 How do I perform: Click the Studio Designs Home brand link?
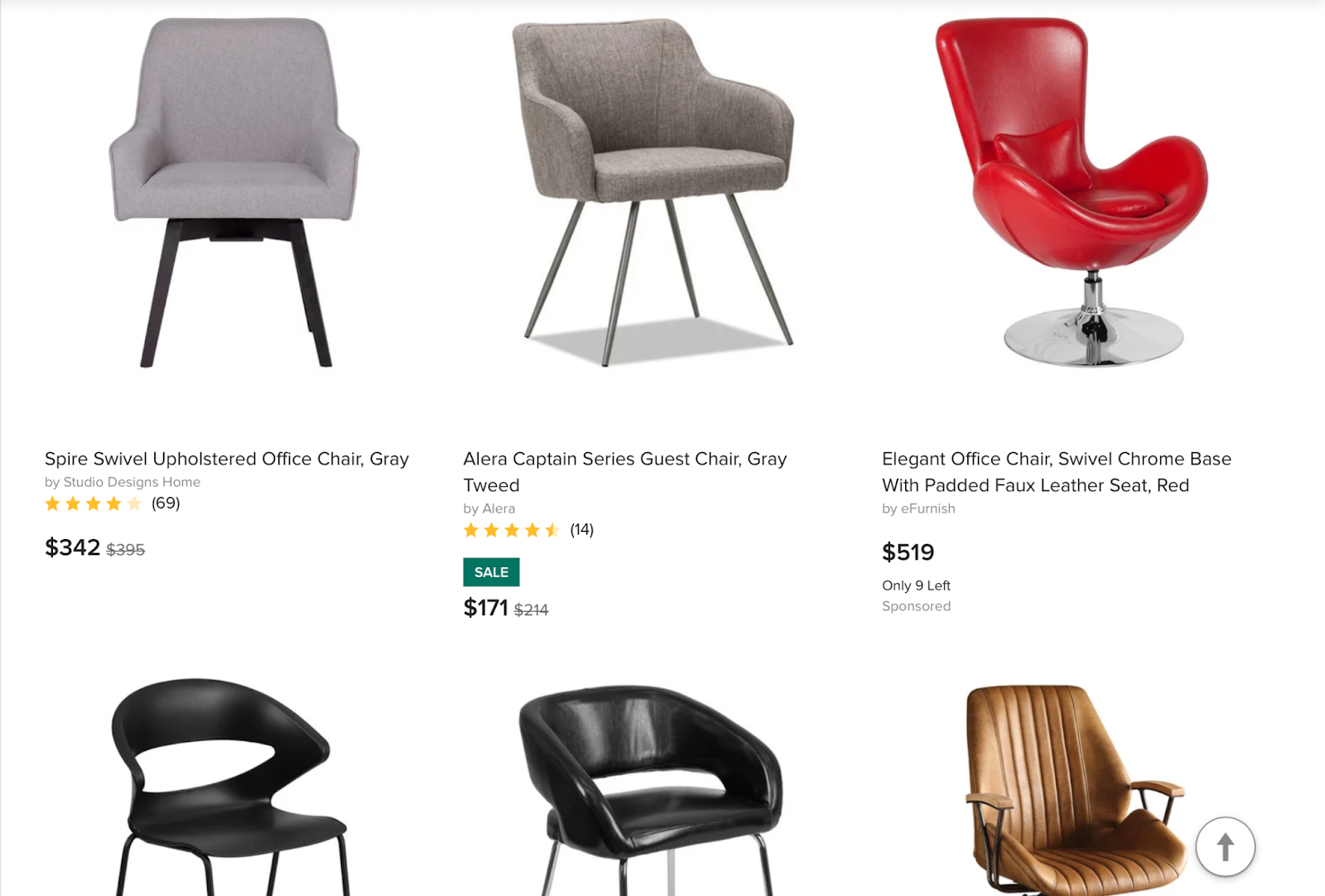tap(132, 482)
